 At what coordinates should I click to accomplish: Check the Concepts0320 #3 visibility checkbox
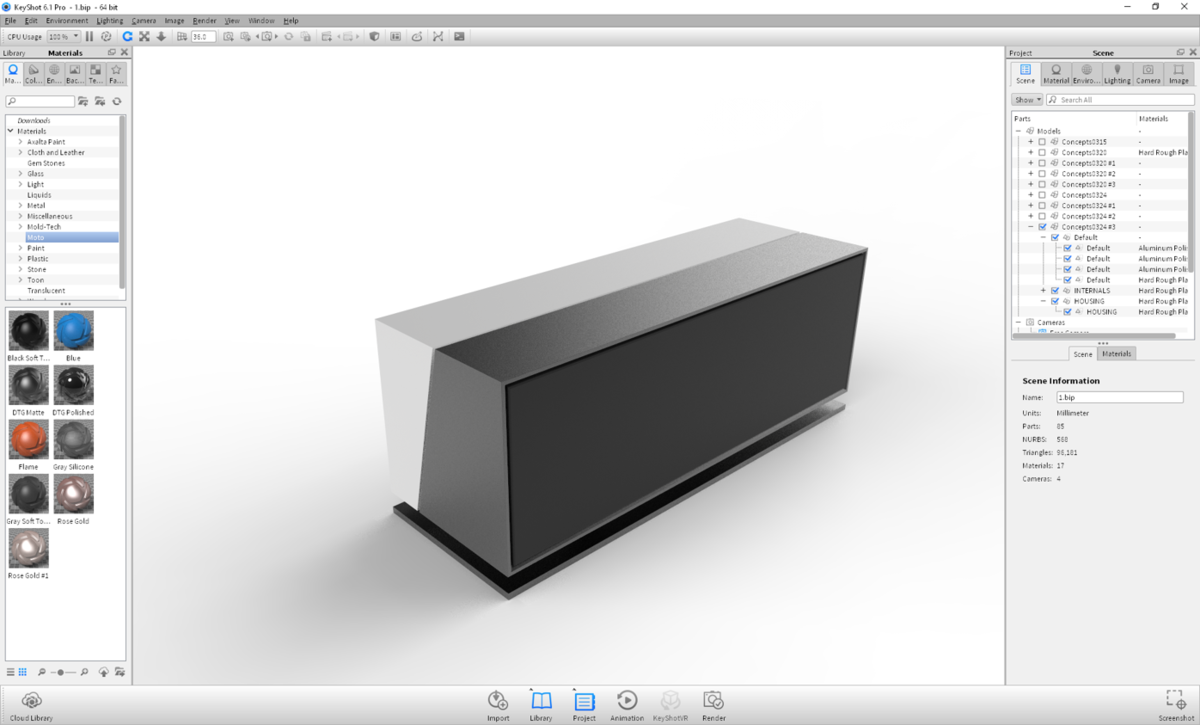1042,184
